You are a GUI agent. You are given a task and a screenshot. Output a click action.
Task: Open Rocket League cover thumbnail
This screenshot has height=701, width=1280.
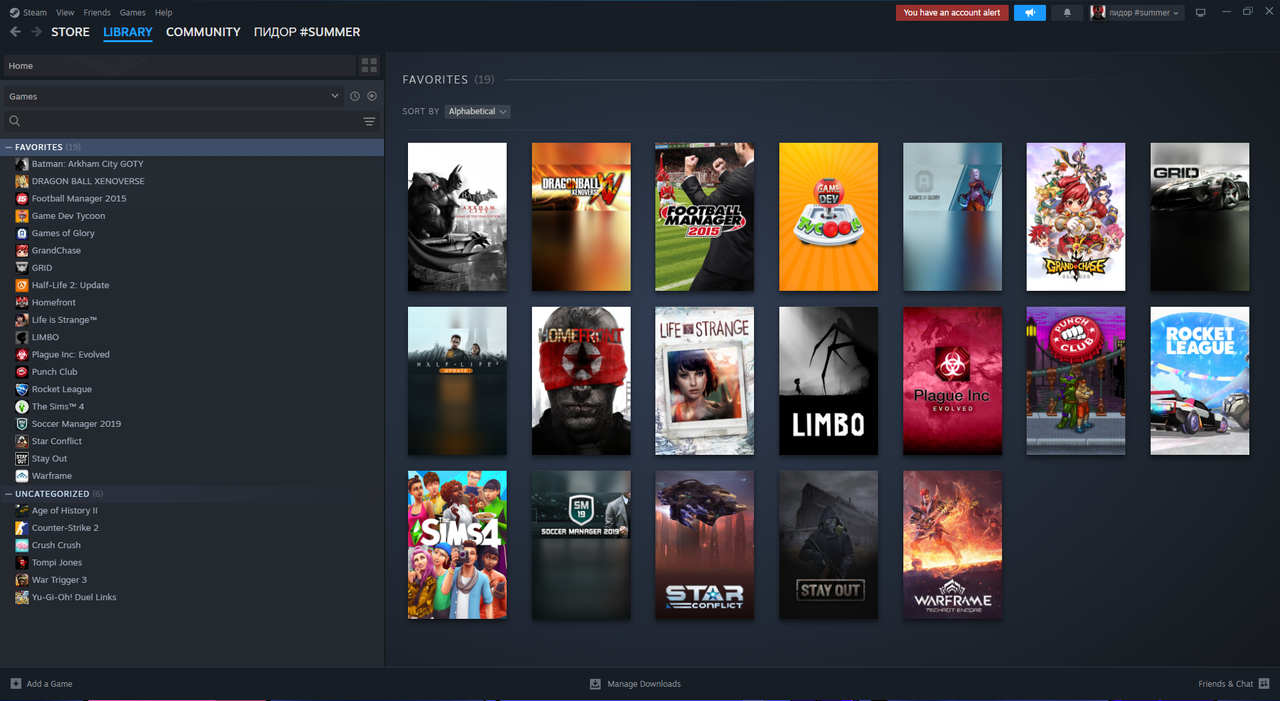(x=1199, y=381)
